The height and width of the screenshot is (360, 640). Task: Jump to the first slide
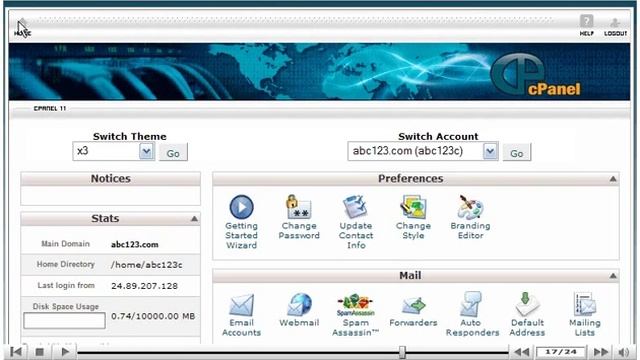16,352
